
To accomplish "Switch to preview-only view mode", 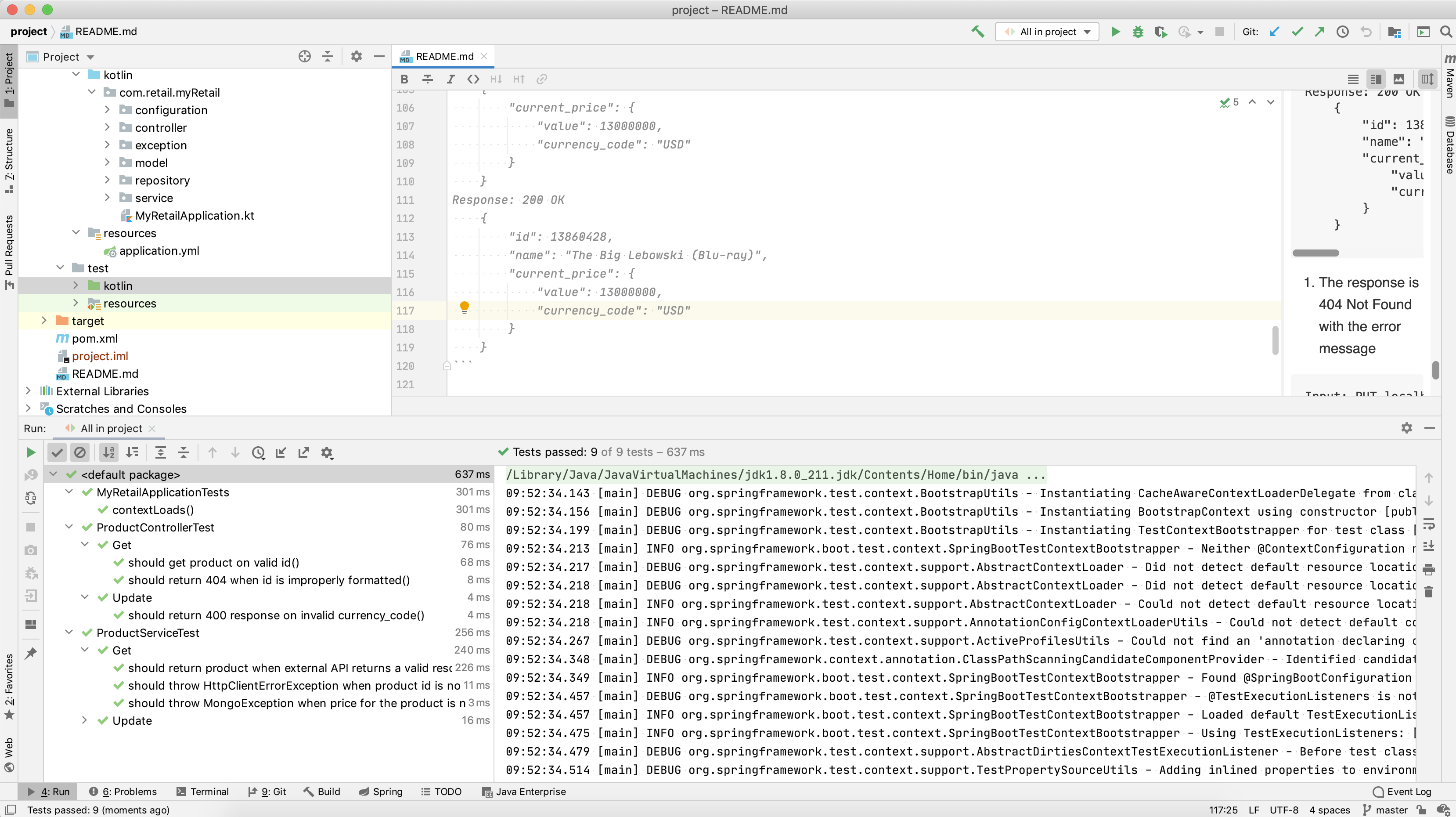I will (1398, 79).
